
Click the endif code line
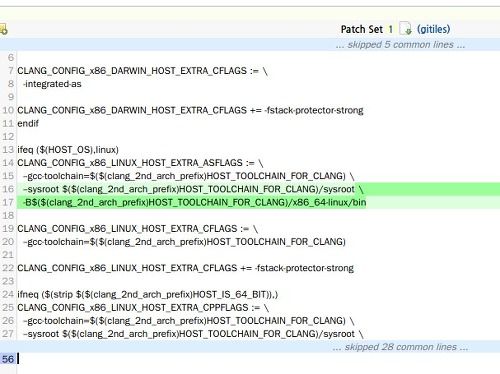(x=28, y=123)
